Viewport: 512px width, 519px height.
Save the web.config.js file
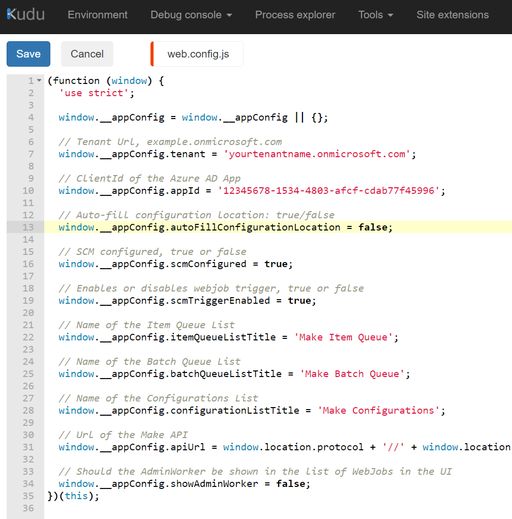tap(28, 54)
